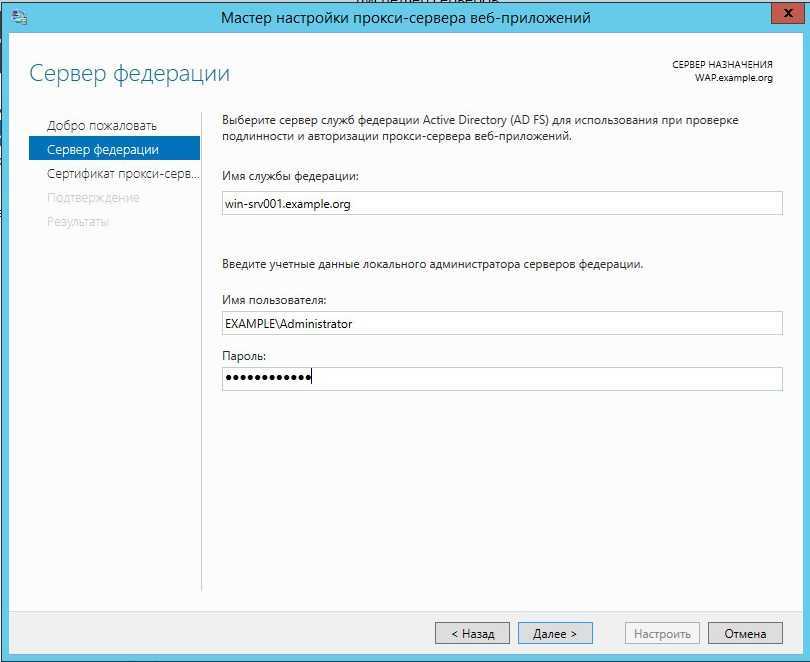Click the window title bar text
810x662 pixels.
point(405,18)
